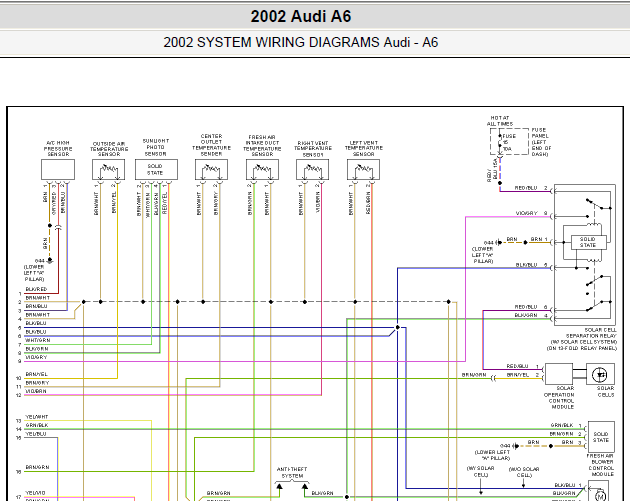Click the A/C High Pressure Sensor component box
630x501 pixels.
58,170
